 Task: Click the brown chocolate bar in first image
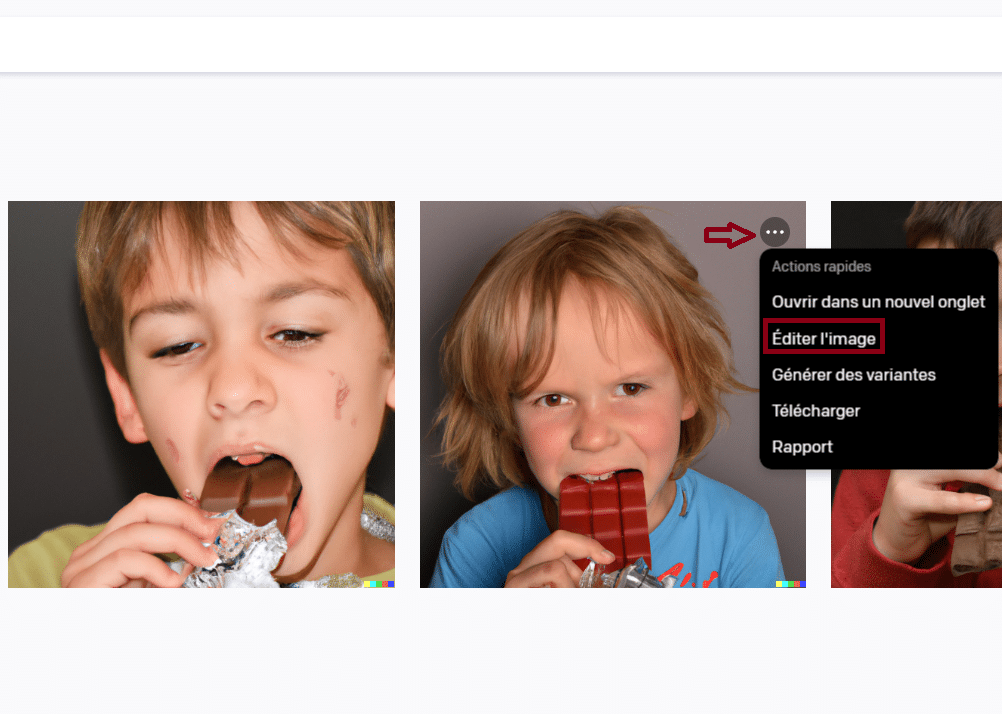click(x=250, y=490)
